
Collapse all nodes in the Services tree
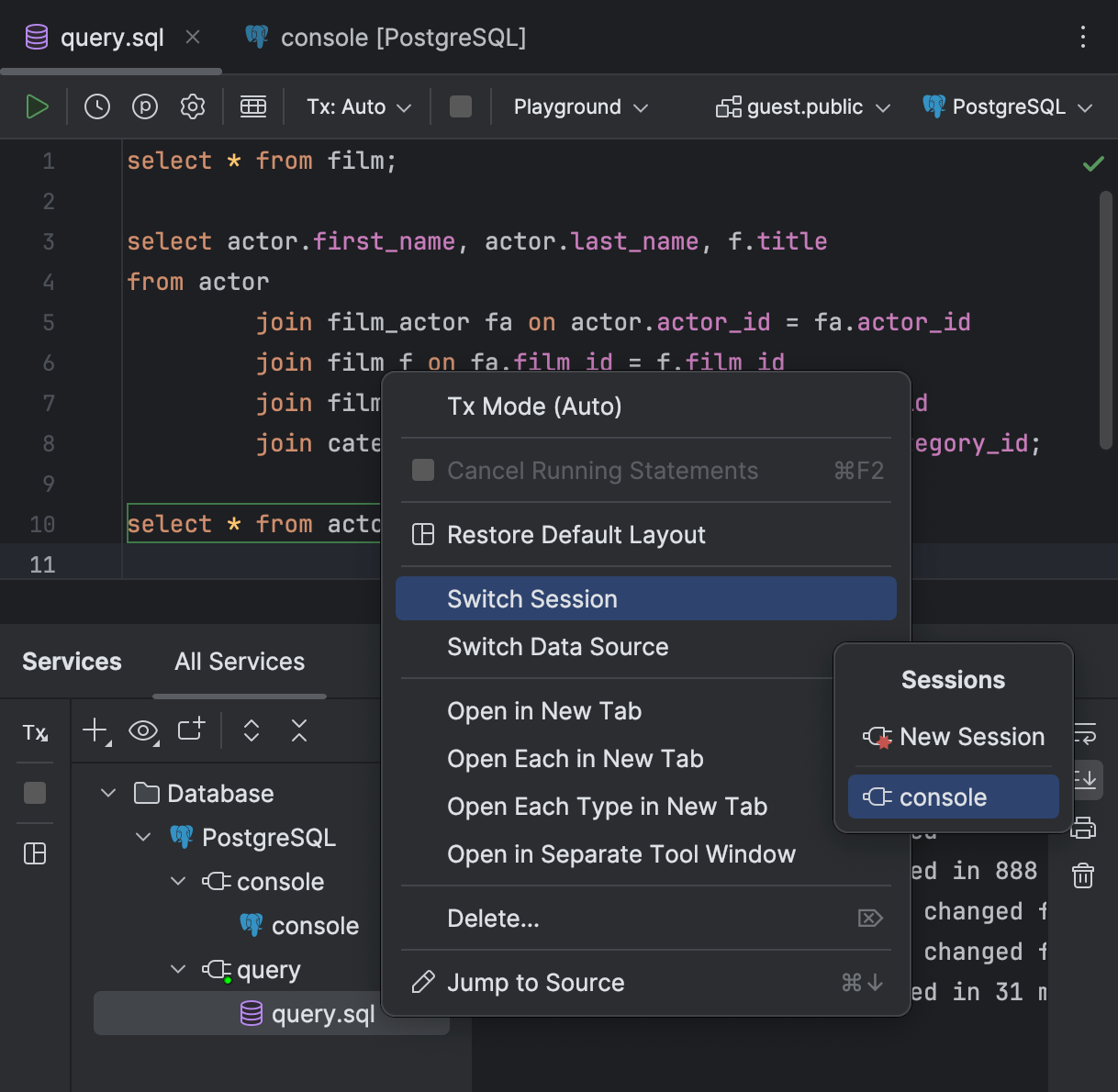click(x=298, y=730)
